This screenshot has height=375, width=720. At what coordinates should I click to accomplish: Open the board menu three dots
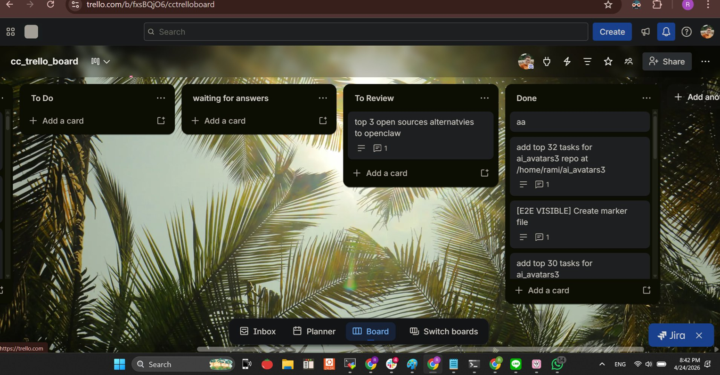[x=705, y=62]
